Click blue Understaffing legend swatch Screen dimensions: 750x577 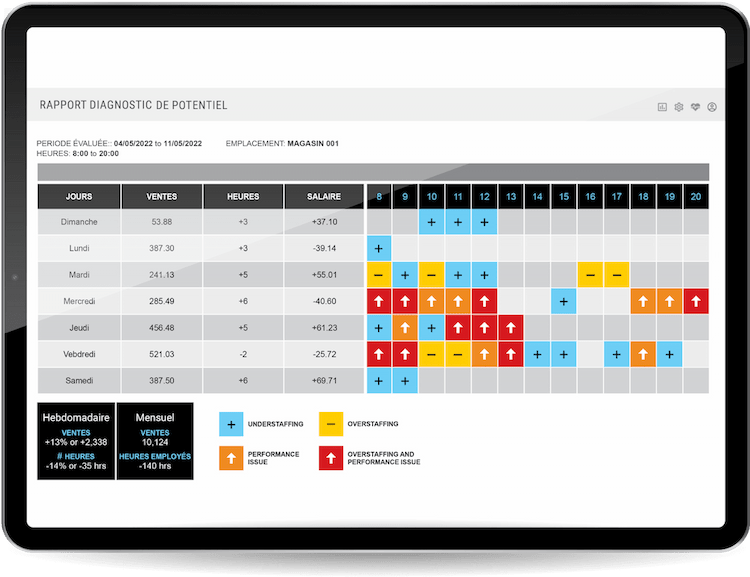click(231, 424)
